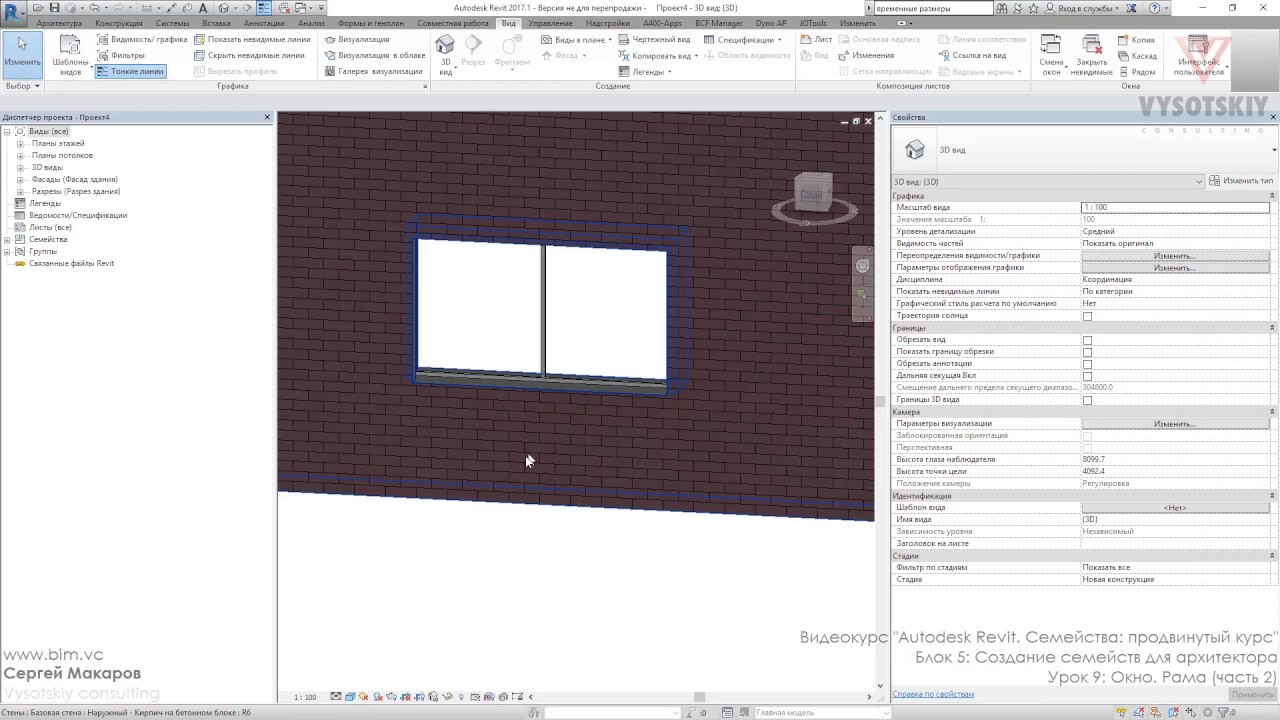Click the Text (A) tool in quick access toolbar

coord(203,8)
